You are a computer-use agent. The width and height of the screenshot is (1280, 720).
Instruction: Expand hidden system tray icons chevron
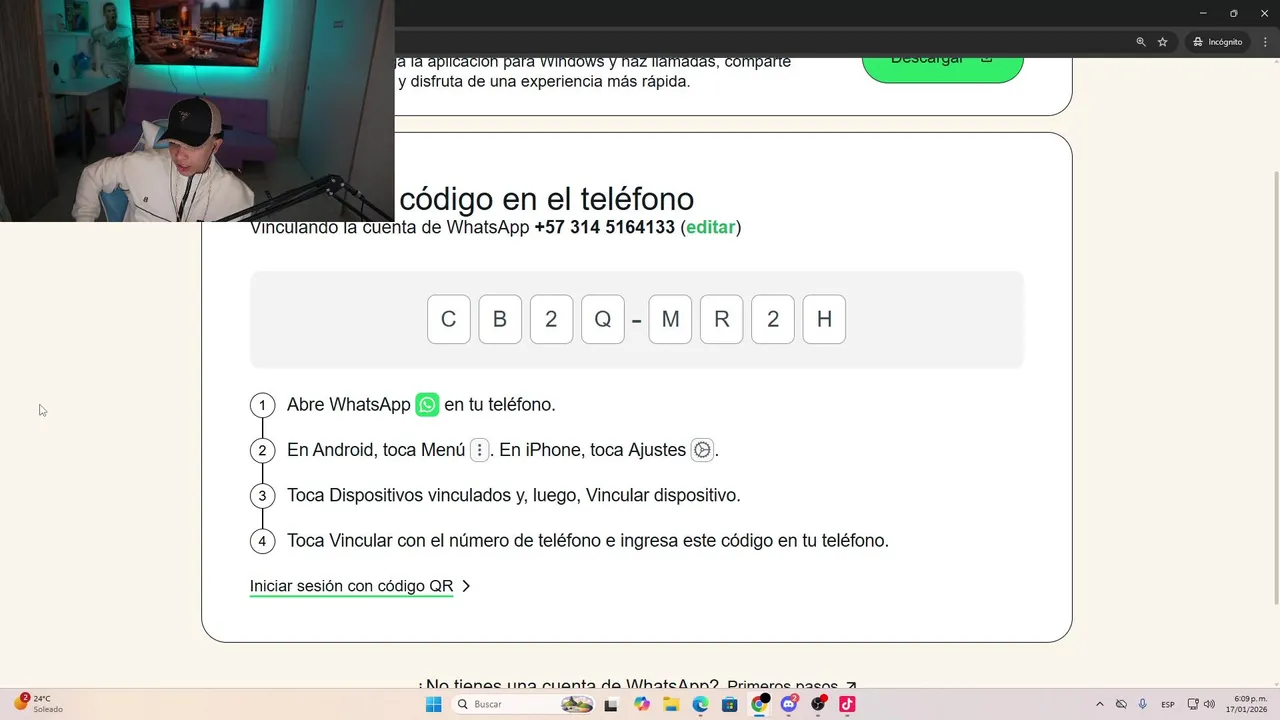(1100, 704)
